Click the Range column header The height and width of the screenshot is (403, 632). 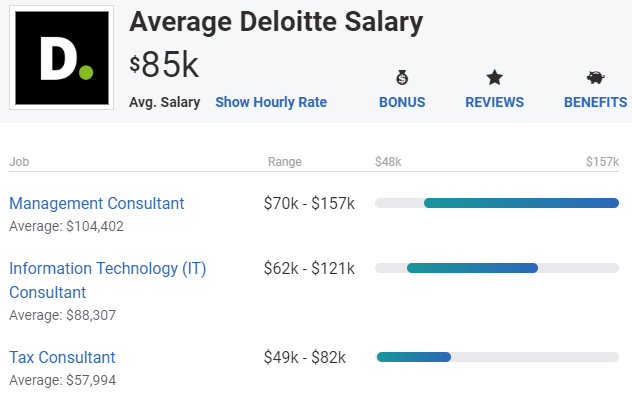pos(284,162)
